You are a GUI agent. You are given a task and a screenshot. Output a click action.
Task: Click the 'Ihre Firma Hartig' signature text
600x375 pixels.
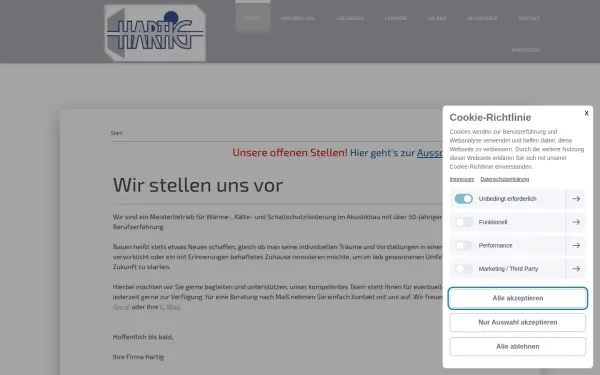[x=138, y=357]
